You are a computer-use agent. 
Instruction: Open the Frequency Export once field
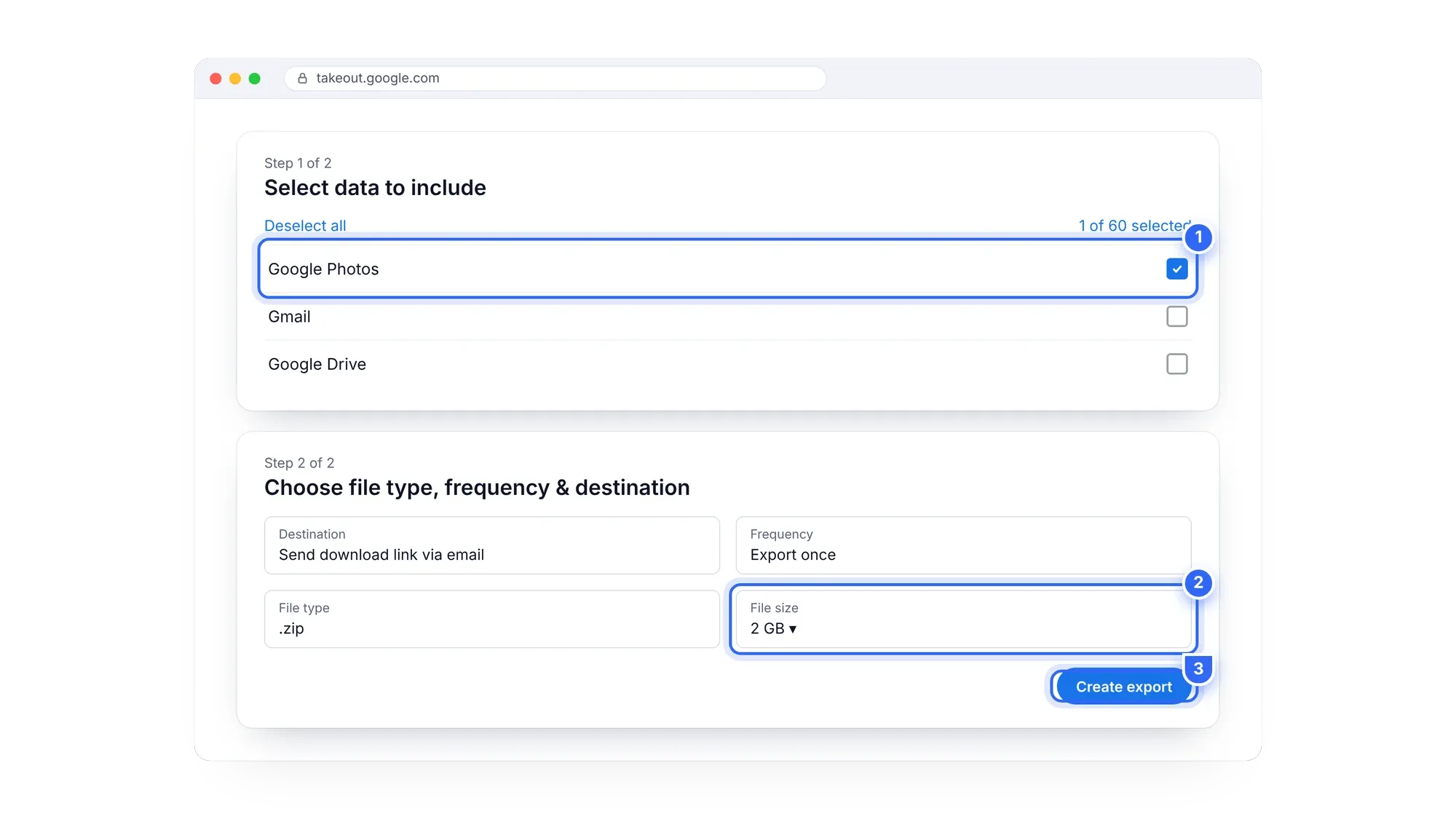tap(963, 545)
